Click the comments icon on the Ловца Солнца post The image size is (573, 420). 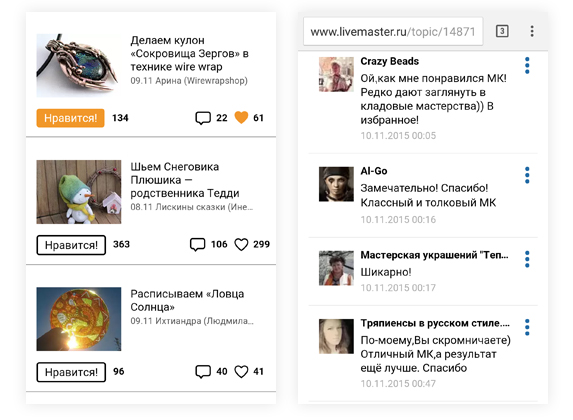click(x=203, y=372)
